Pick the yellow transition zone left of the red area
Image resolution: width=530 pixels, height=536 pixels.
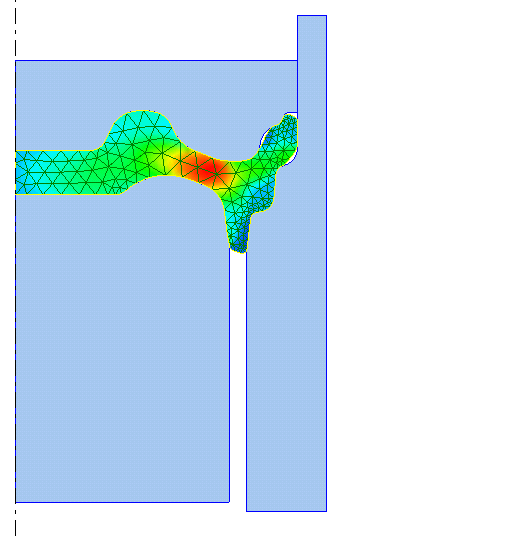pos(173,162)
